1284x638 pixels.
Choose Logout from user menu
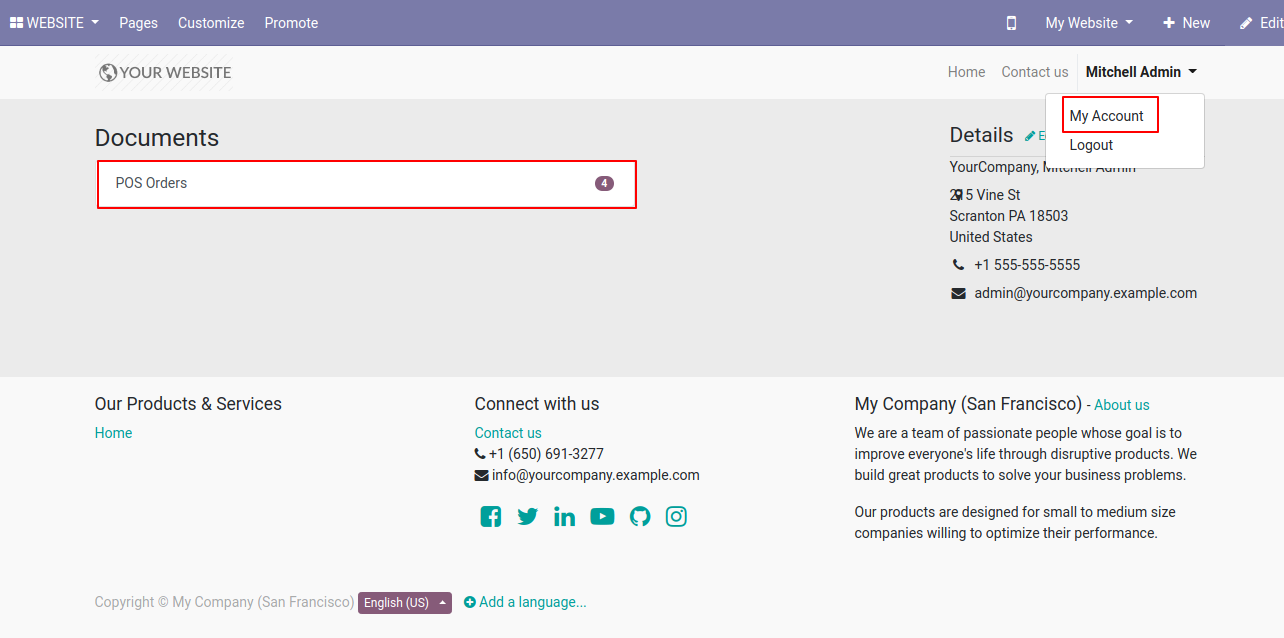[x=1091, y=145]
